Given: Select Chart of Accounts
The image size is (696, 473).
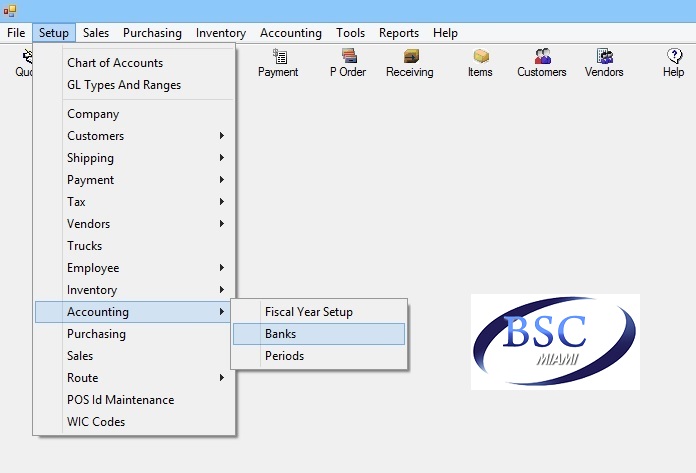Looking at the screenshot, I should [134, 63].
